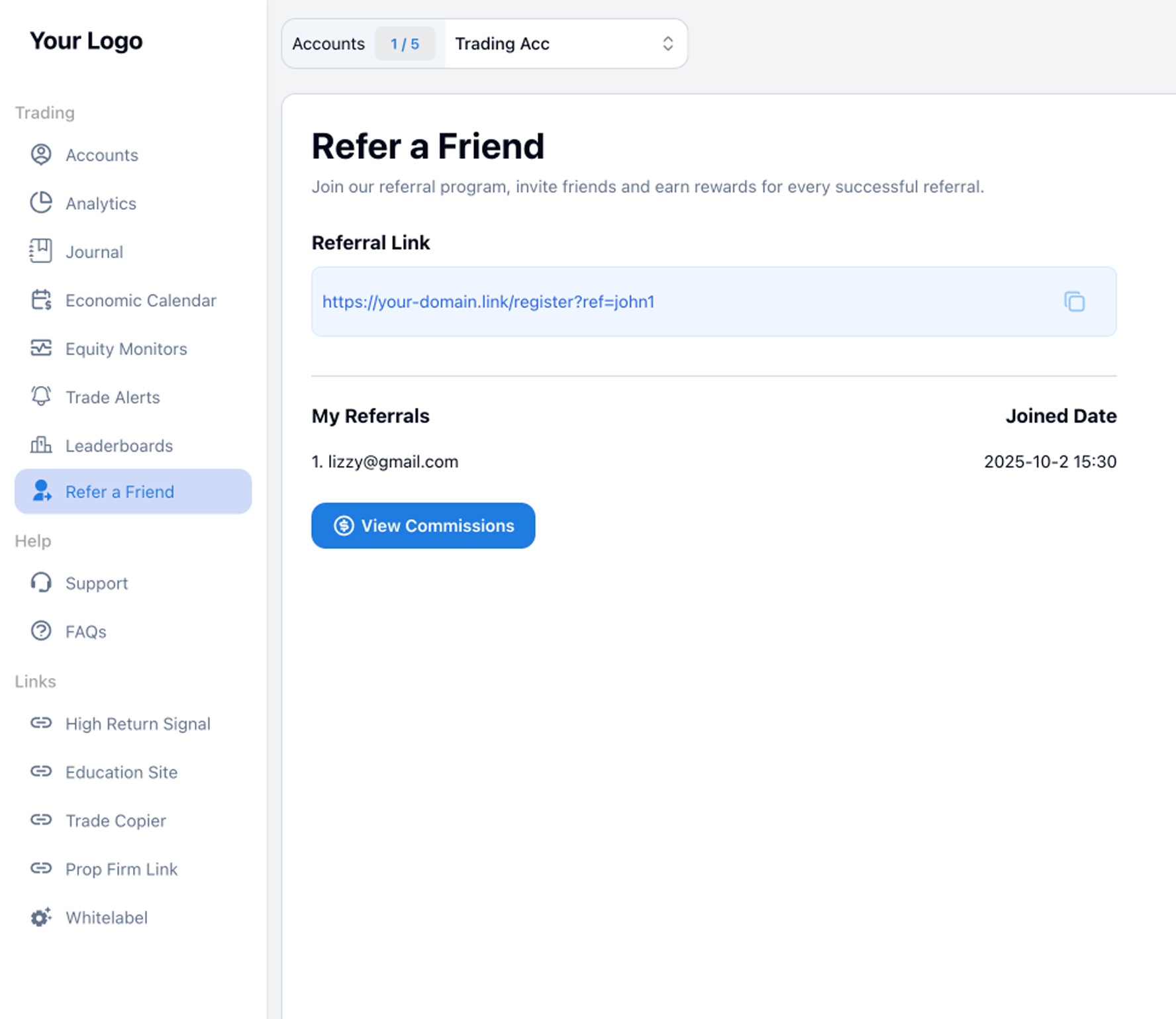The width and height of the screenshot is (1176, 1019).
Task: Open the referral link URL
Action: pos(488,302)
